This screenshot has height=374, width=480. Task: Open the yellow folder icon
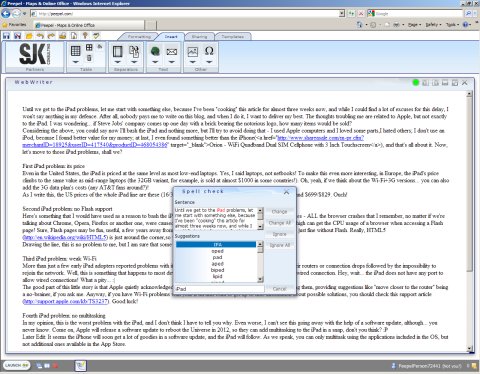(x=29, y=36)
